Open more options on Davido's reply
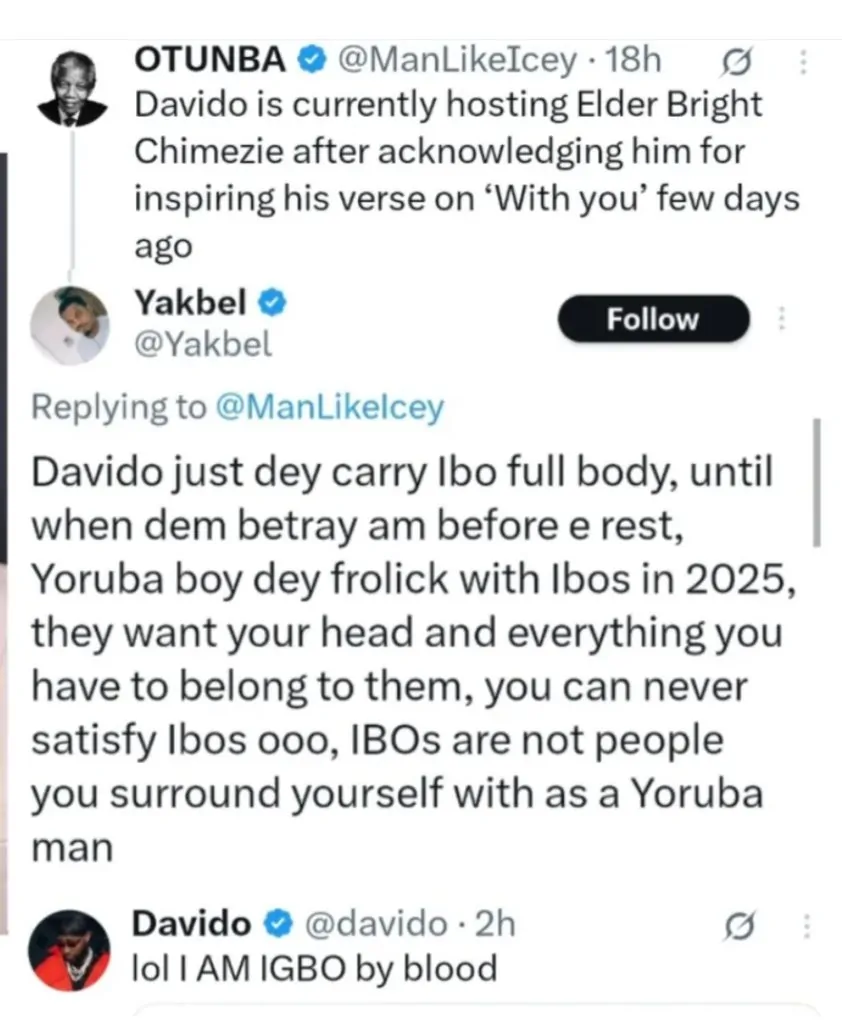This screenshot has width=842, height=1024. click(x=801, y=927)
